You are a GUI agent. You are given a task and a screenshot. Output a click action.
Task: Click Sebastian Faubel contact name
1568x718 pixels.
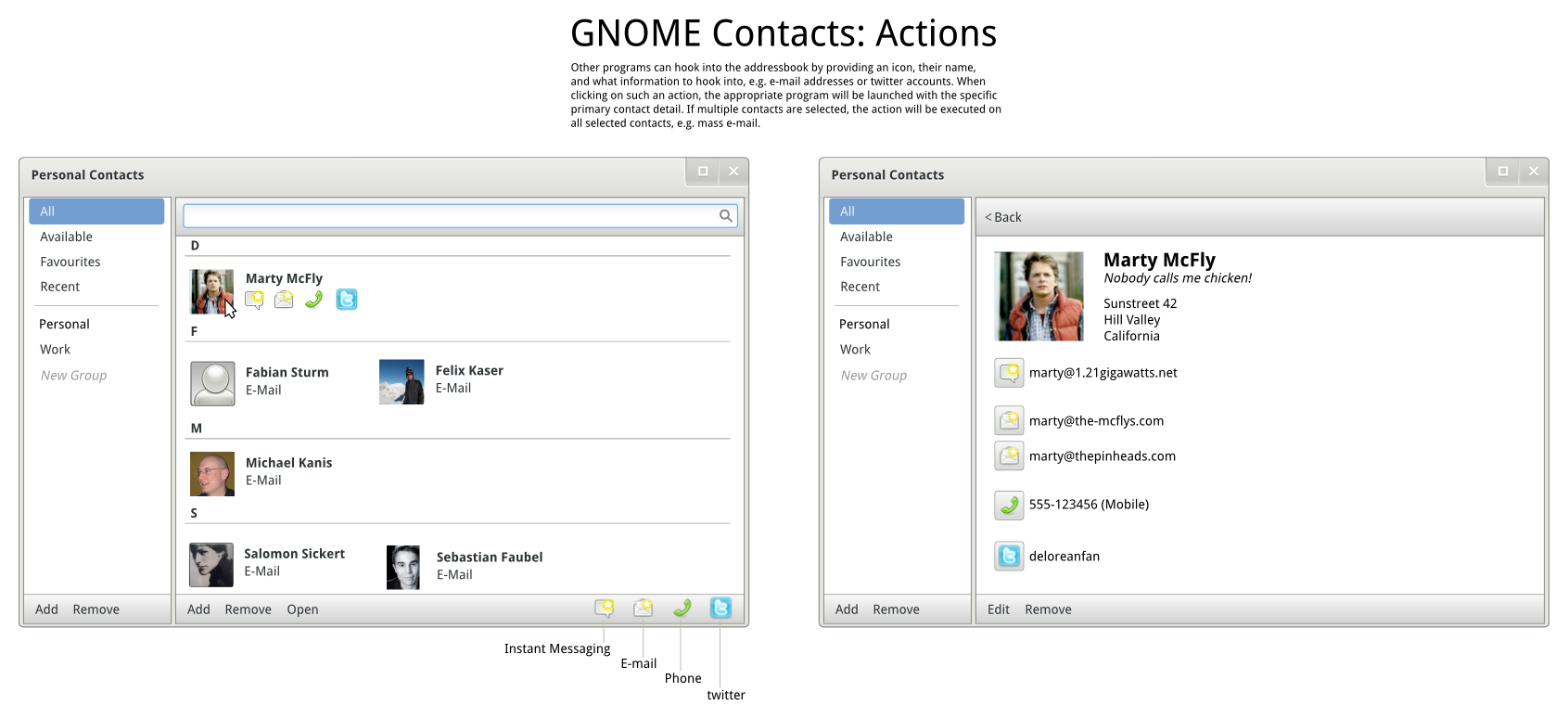(490, 558)
